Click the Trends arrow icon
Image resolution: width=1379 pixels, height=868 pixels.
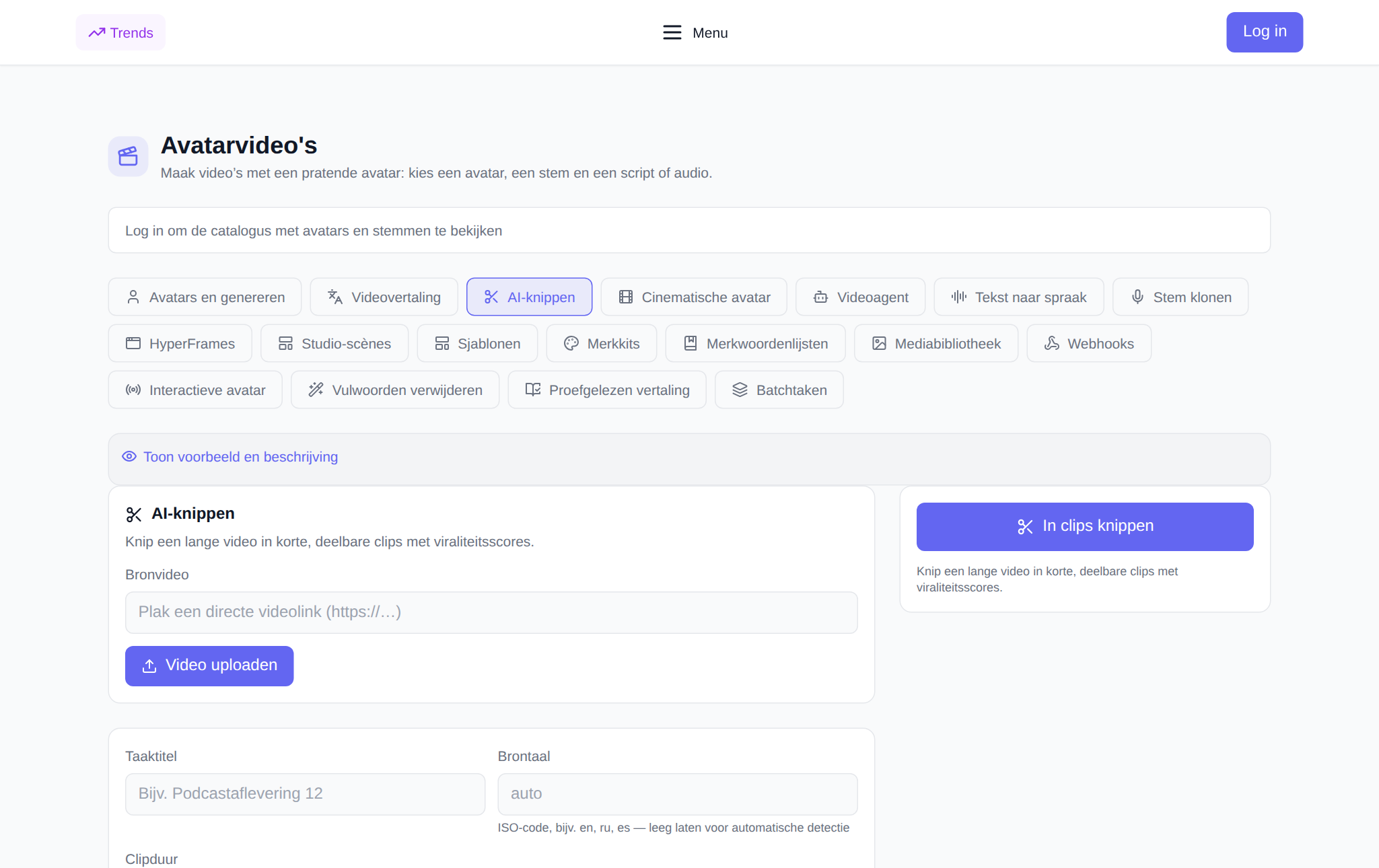pyautogui.click(x=97, y=32)
